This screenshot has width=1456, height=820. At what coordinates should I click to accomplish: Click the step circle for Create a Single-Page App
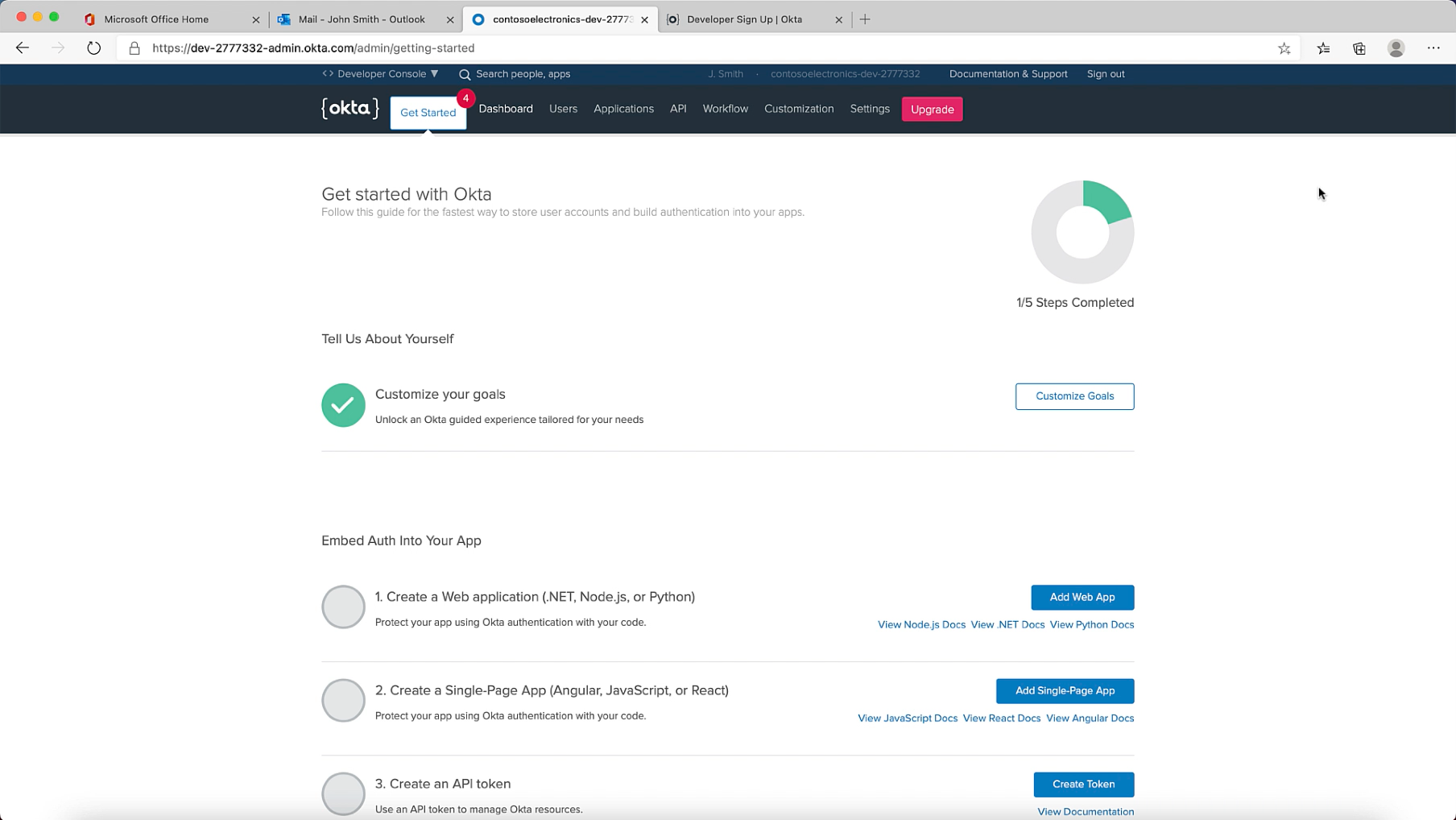343,700
